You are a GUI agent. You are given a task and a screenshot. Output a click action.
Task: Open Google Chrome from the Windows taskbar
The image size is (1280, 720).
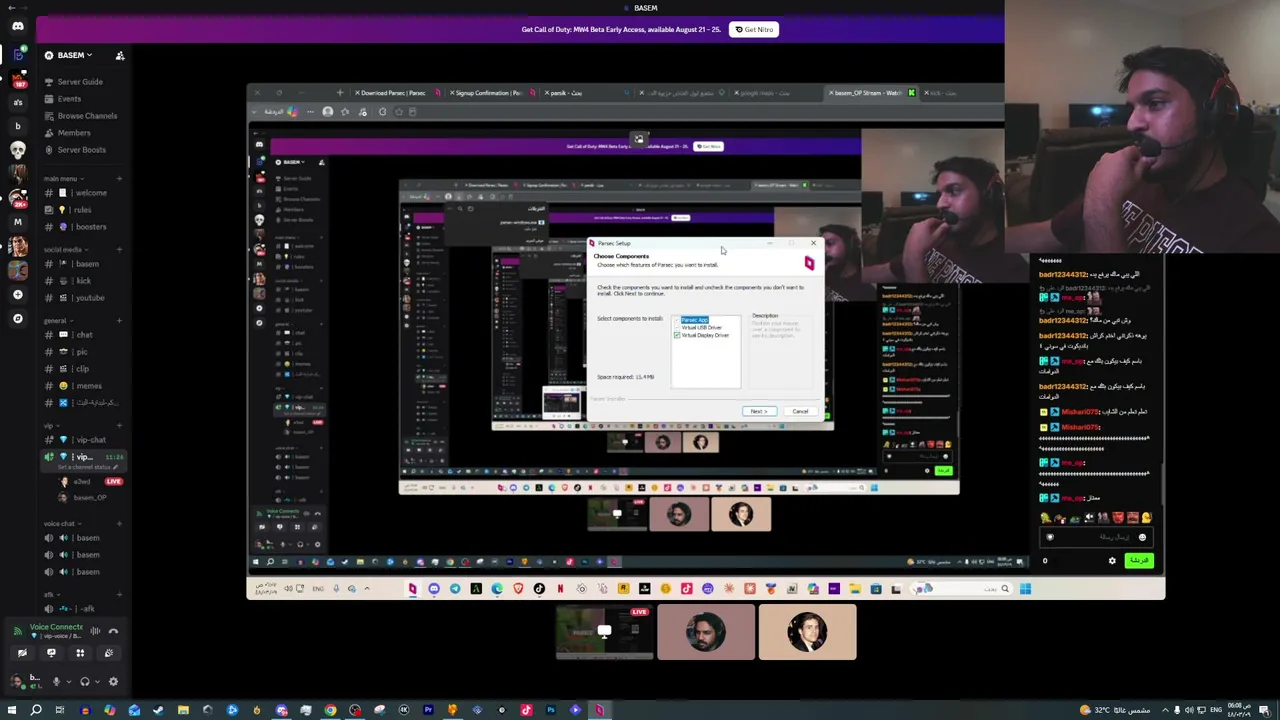(x=330, y=710)
